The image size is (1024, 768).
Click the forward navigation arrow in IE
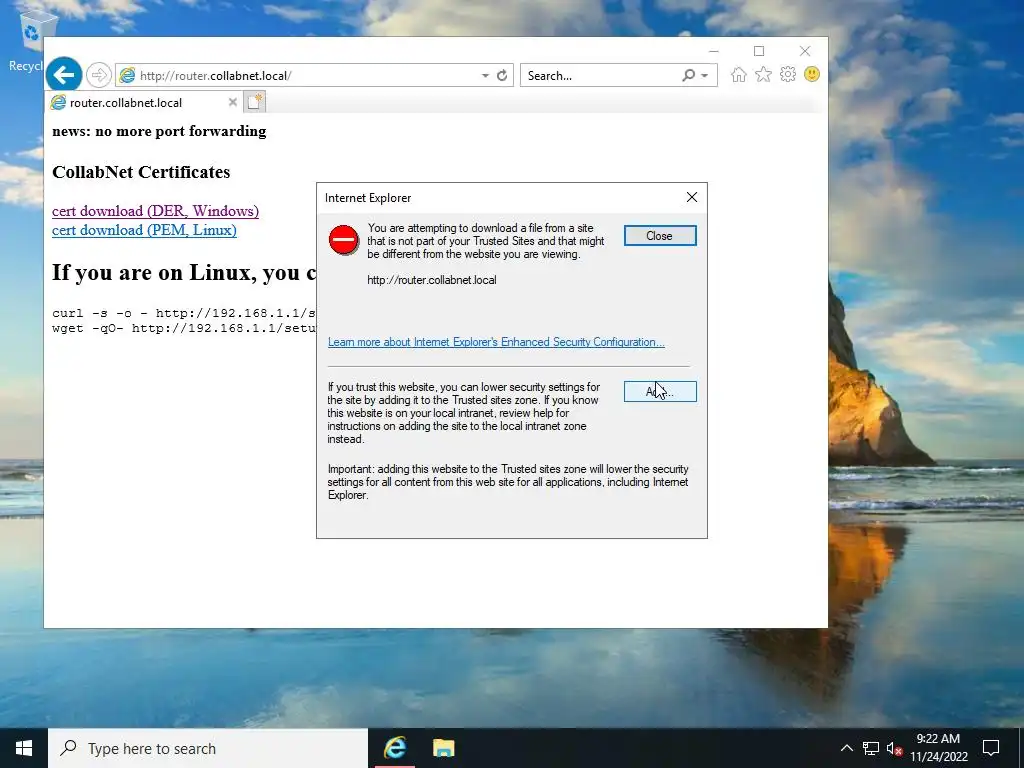pyautogui.click(x=99, y=75)
